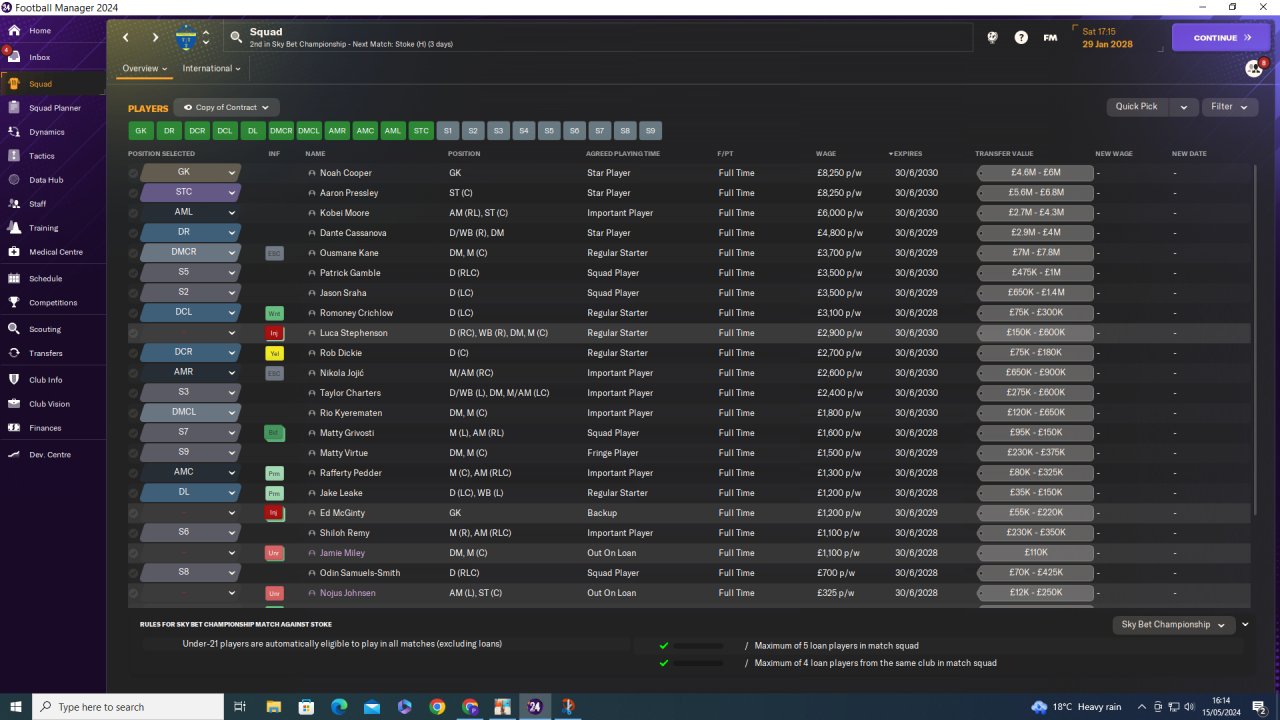The image size is (1280, 720).
Task: Tick the selection circle beside Noah Cooper
Action: coord(133,173)
